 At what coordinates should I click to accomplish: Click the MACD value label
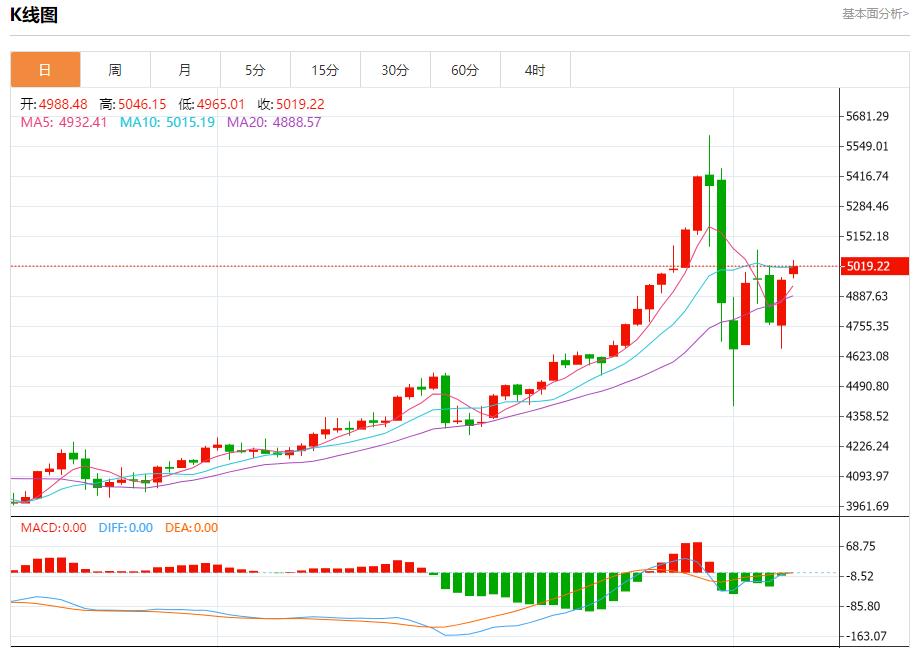point(54,528)
